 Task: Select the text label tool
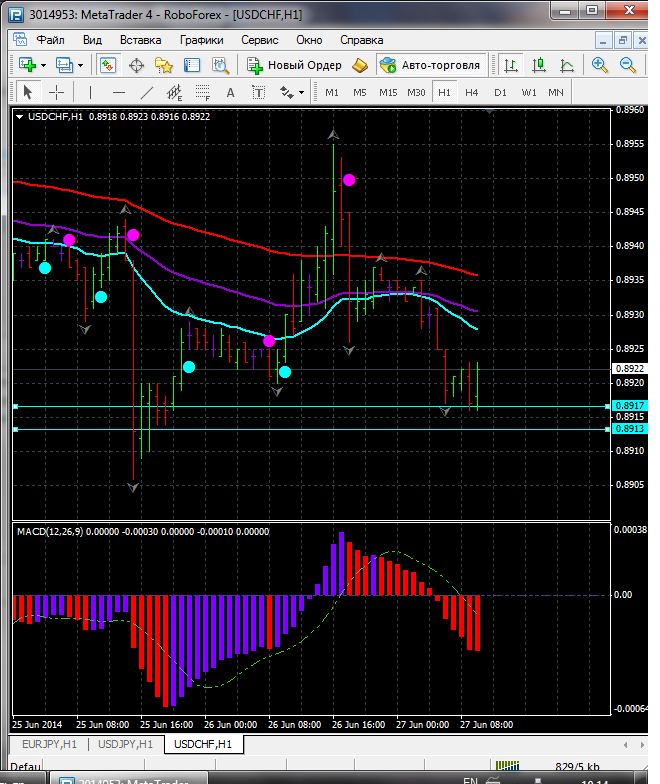tap(258, 92)
